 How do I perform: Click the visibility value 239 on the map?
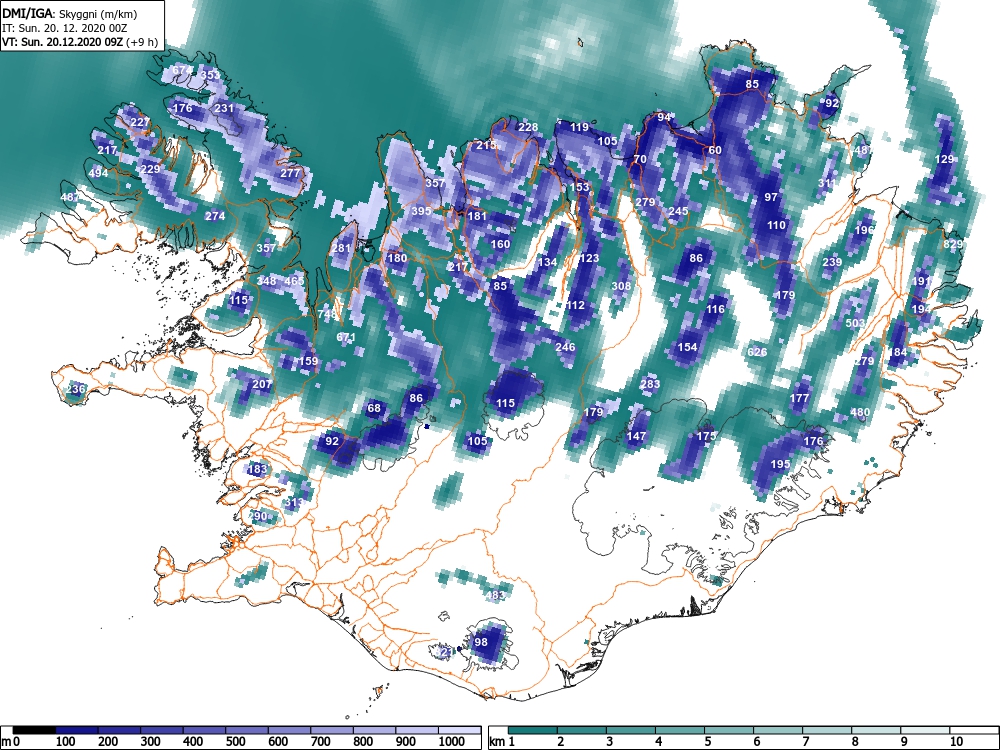click(832, 262)
